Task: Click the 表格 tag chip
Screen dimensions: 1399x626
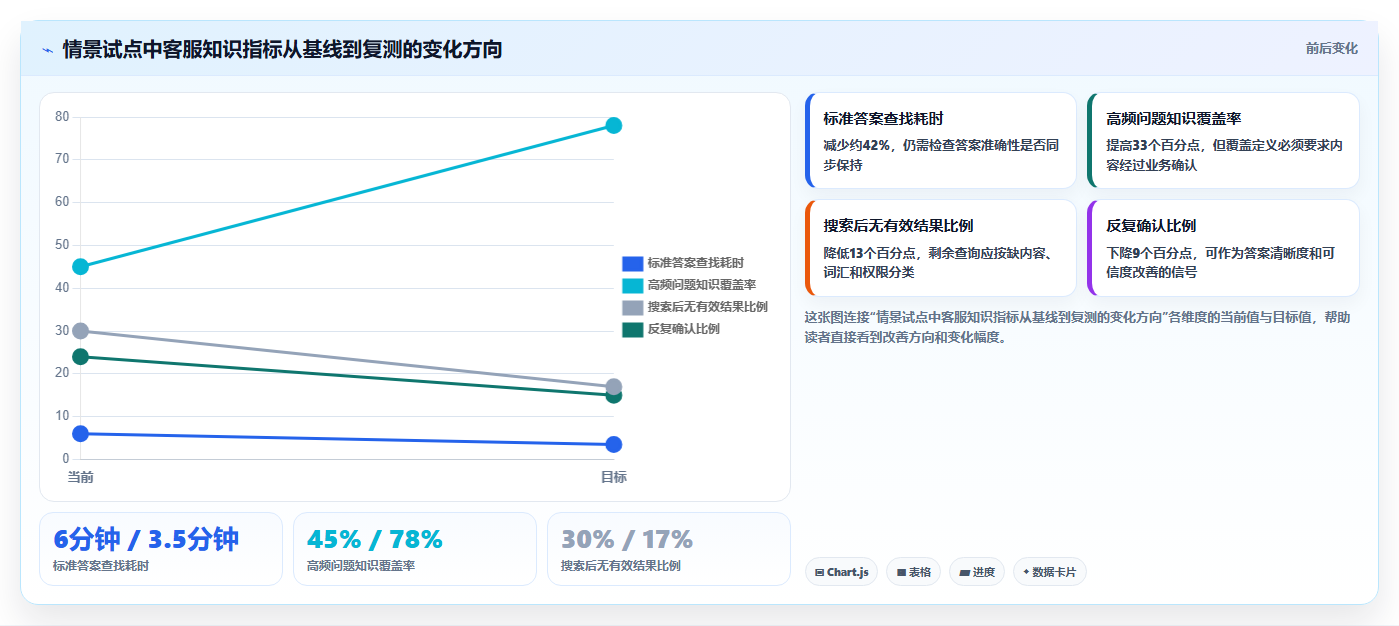Action: pos(913,572)
